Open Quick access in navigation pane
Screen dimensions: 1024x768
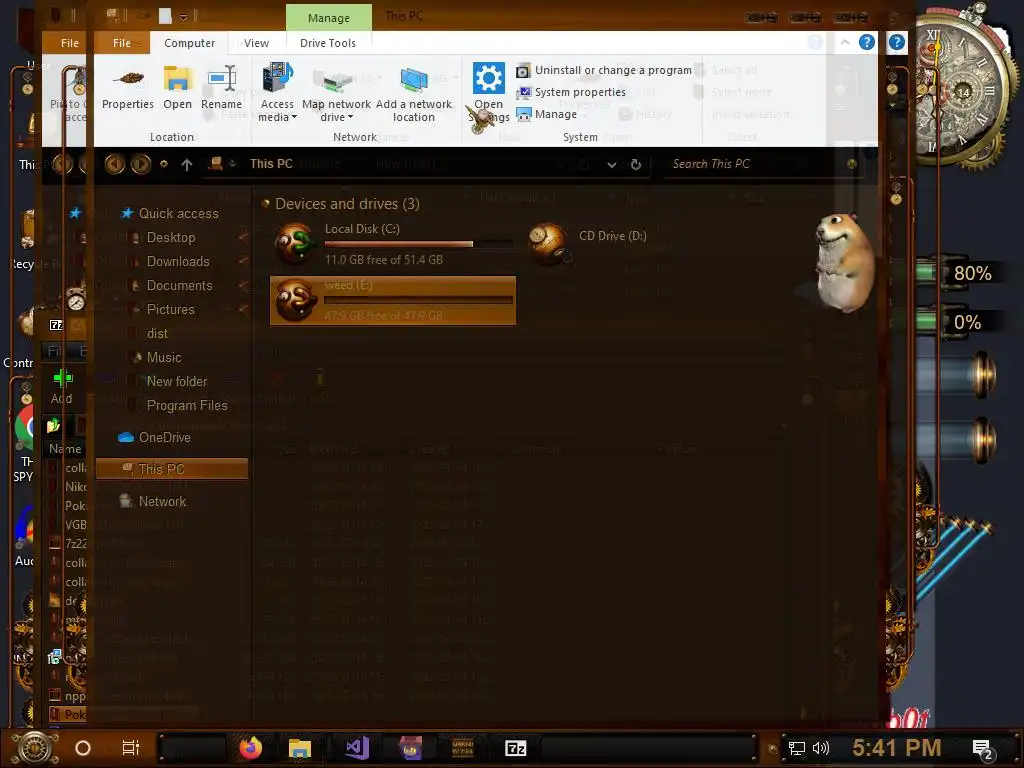pyautogui.click(x=178, y=214)
